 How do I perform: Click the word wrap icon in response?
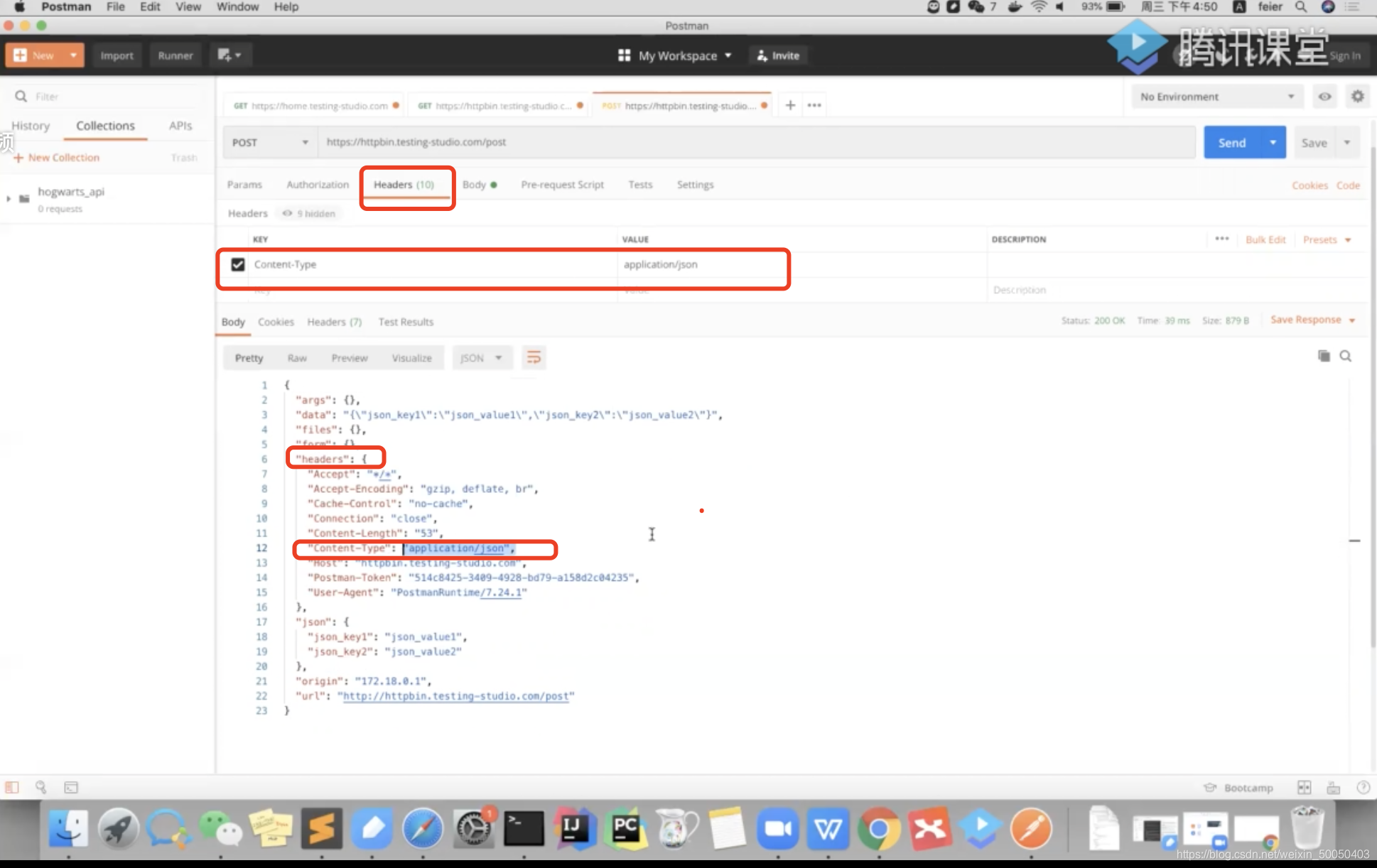click(x=534, y=357)
